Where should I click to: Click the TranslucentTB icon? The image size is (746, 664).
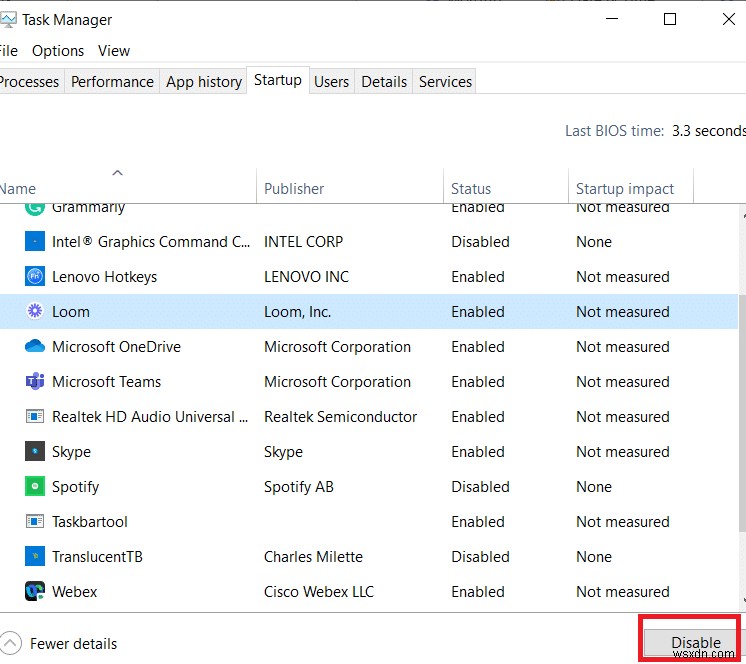click(x=35, y=557)
